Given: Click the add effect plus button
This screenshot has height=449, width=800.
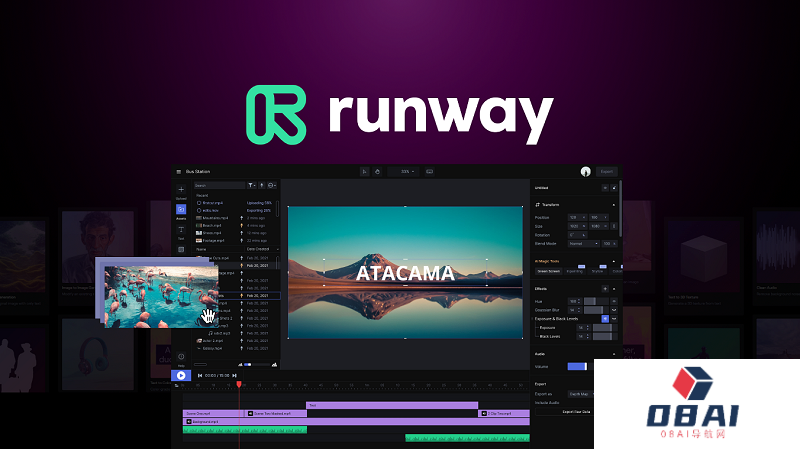Looking at the screenshot, I should [604, 288].
